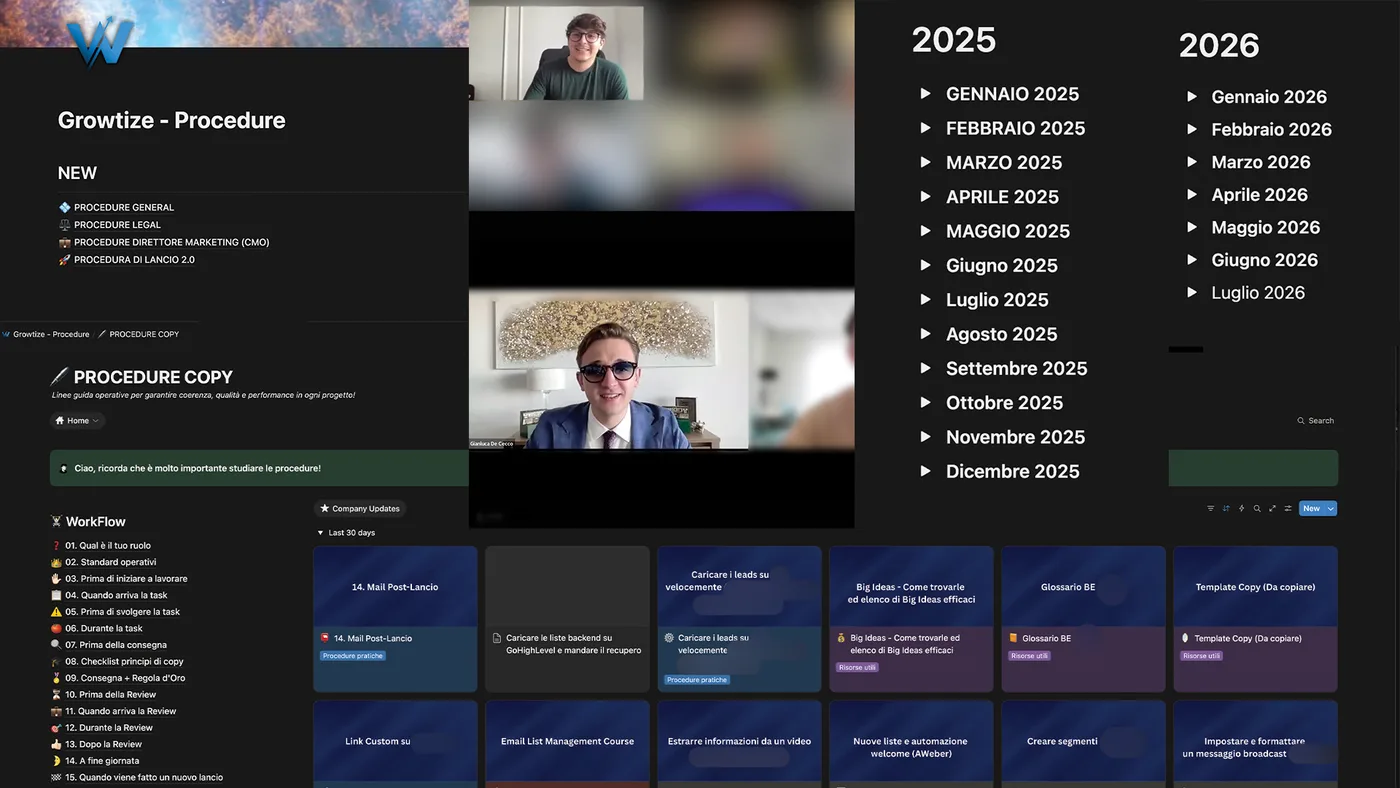Click the blue New button
Screen dimensions: 1400x788
coord(1311,509)
